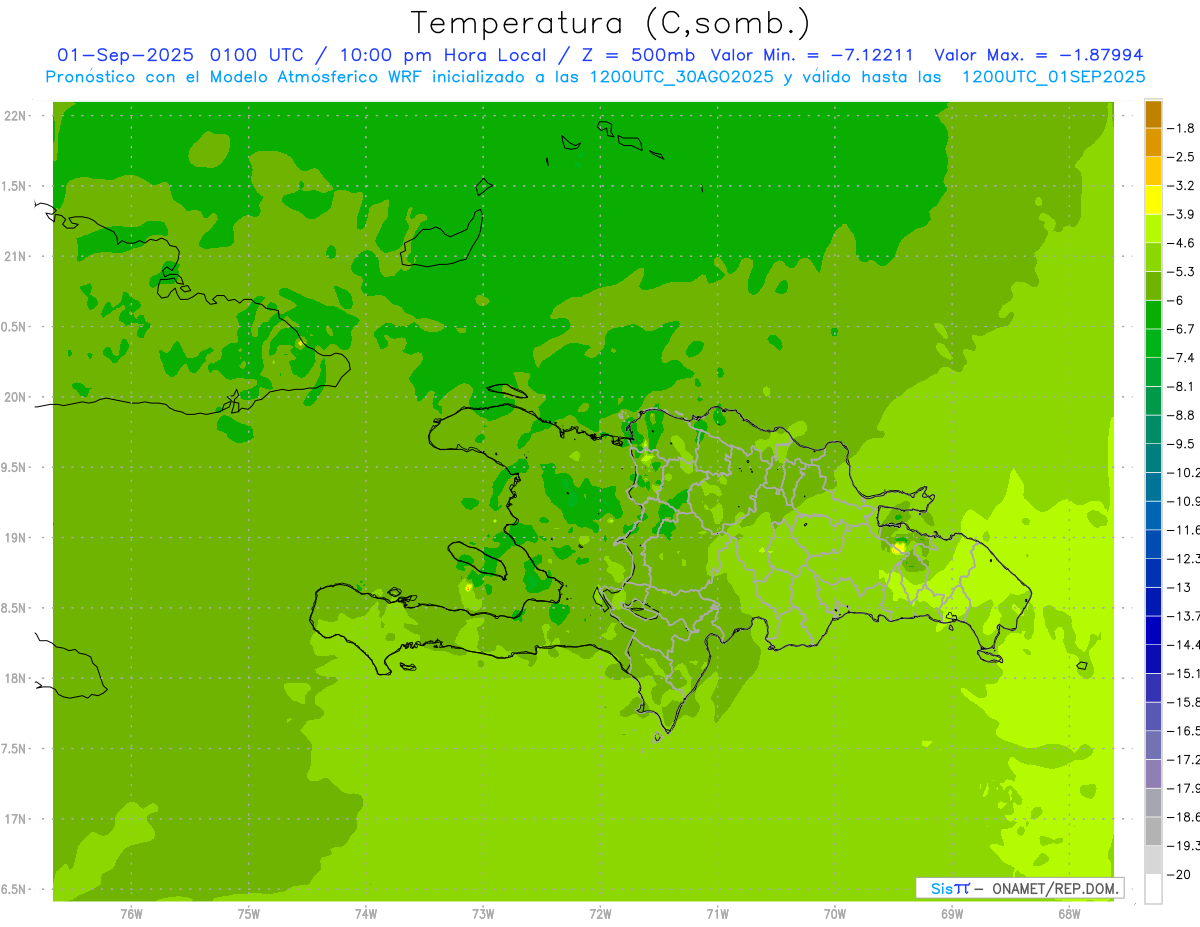Image resolution: width=1200 pixels, height=927 pixels.
Task: Click '10:00 pm Hora Local' in header
Action: click(x=443, y=55)
